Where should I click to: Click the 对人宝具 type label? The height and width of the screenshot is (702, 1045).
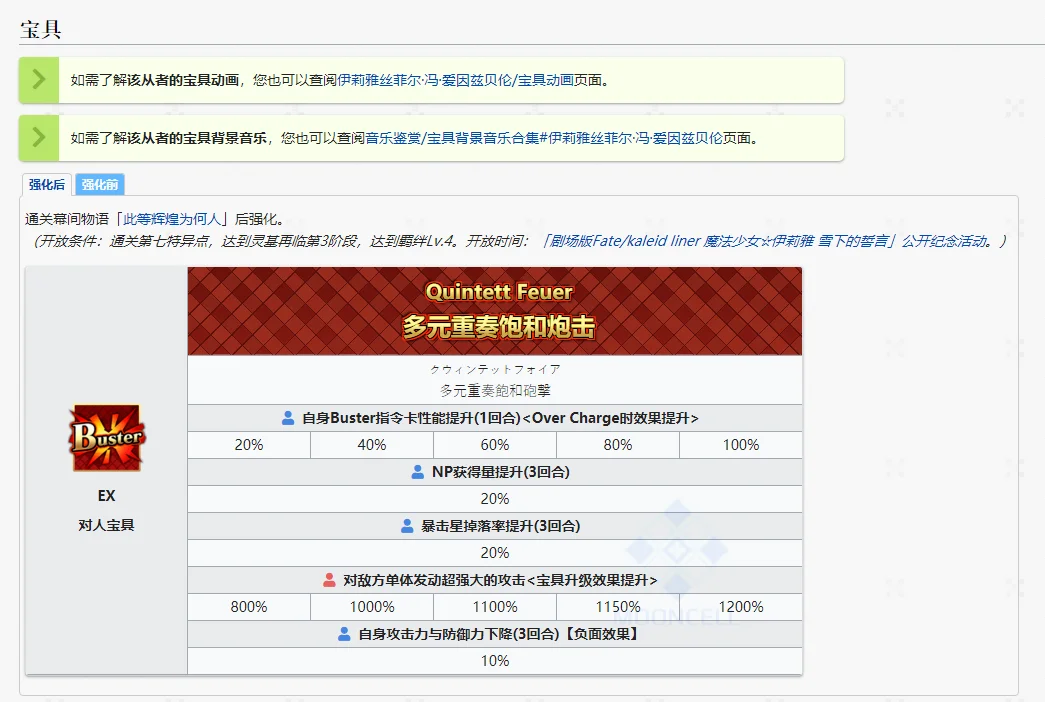click(107, 525)
